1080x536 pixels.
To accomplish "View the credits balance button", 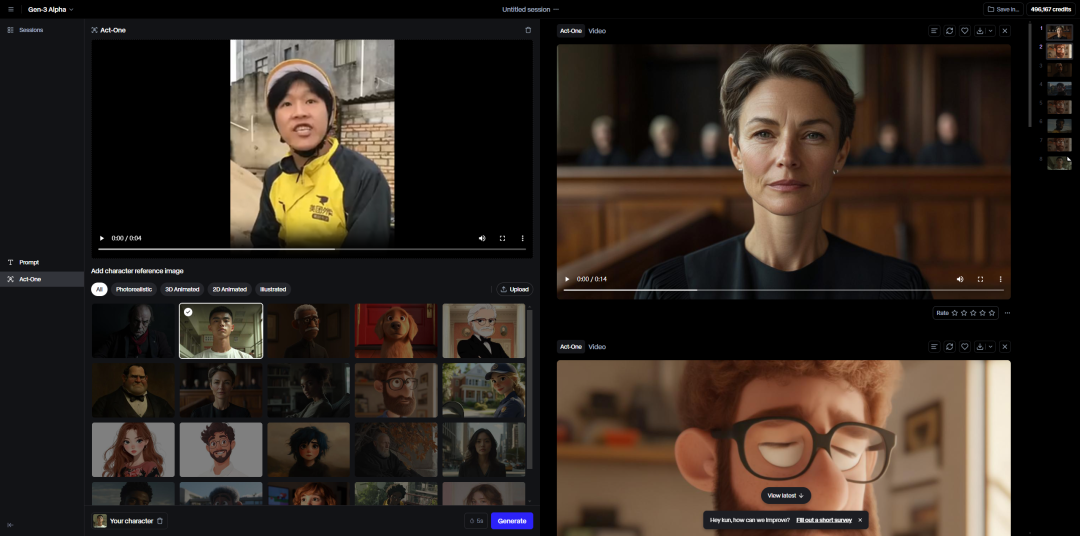I will click(x=1051, y=10).
